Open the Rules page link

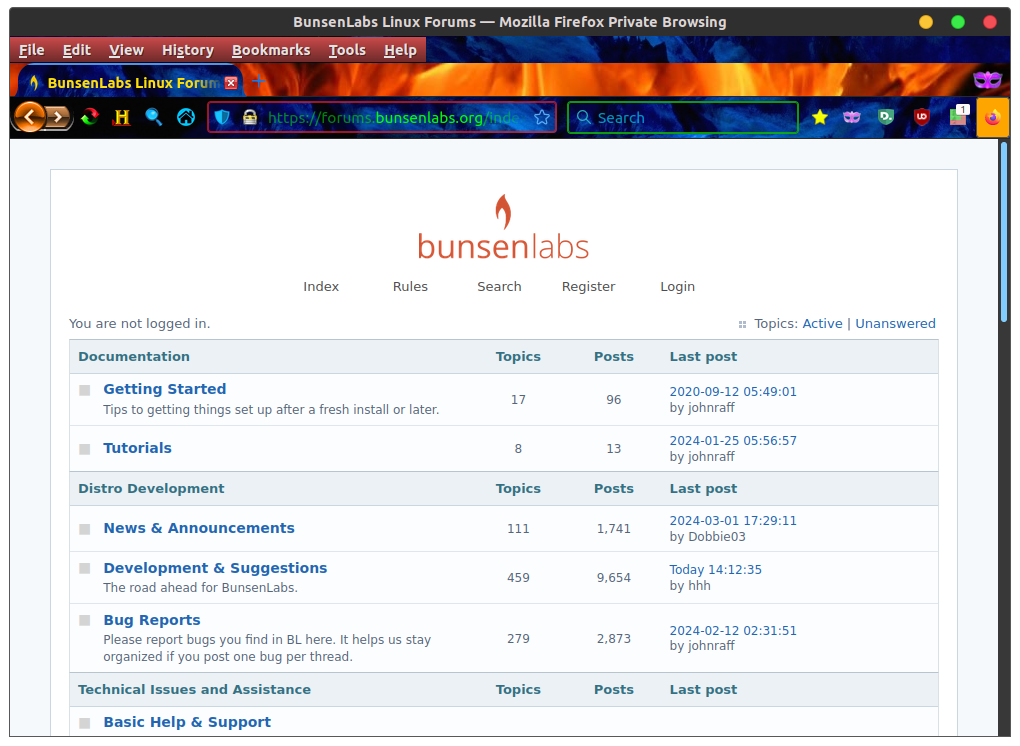(410, 286)
